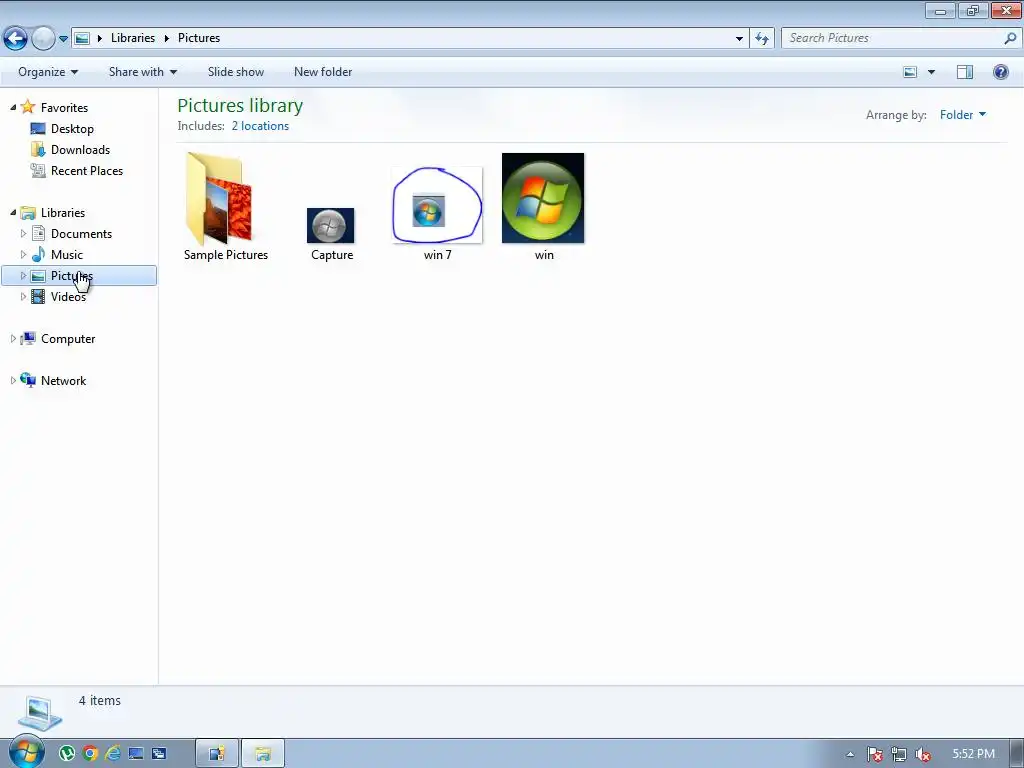
Task: Open the Arrange by Folder dropdown
Action: (963, 115)
